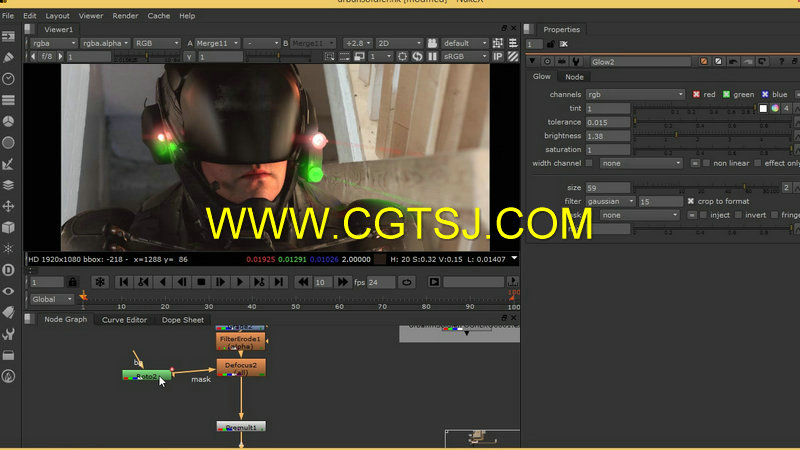Collapse Glow2 panel with the triangle
Image resolution: width=800 pixels, height=450 pixels.
pos(533,61)
